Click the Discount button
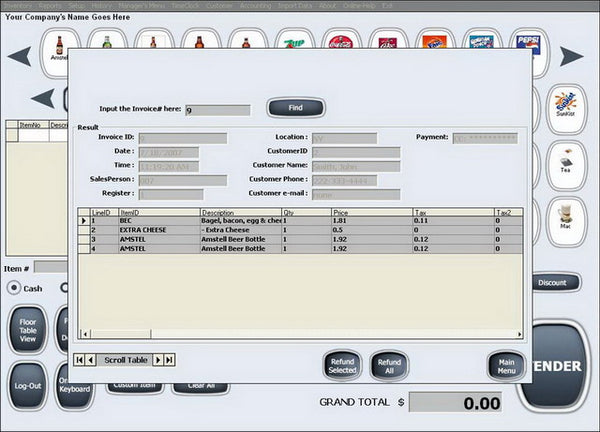600x432 pixels. (x=556, y=283)
